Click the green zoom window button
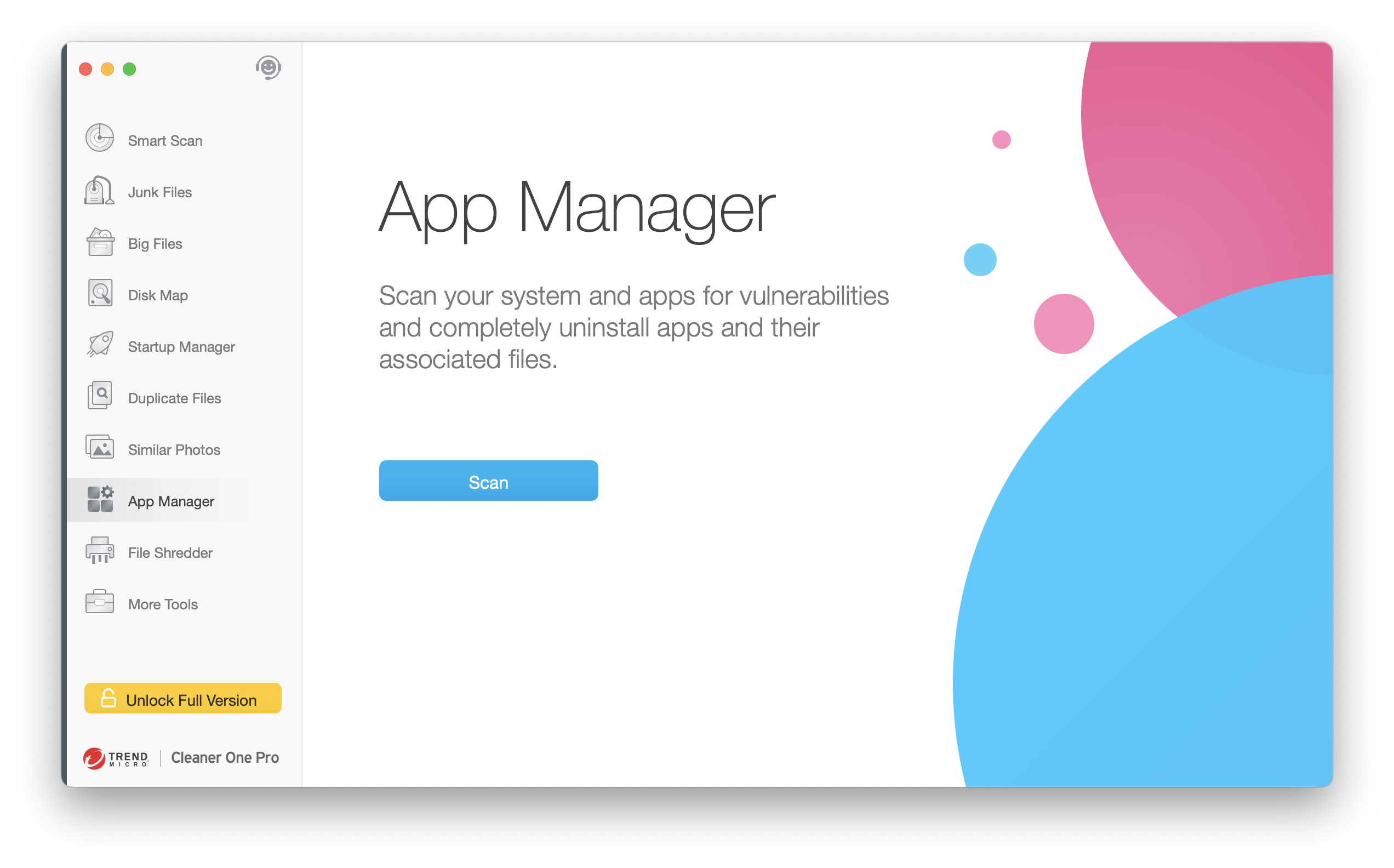This screenshot has height=868, width=1394. click(130, 70)
